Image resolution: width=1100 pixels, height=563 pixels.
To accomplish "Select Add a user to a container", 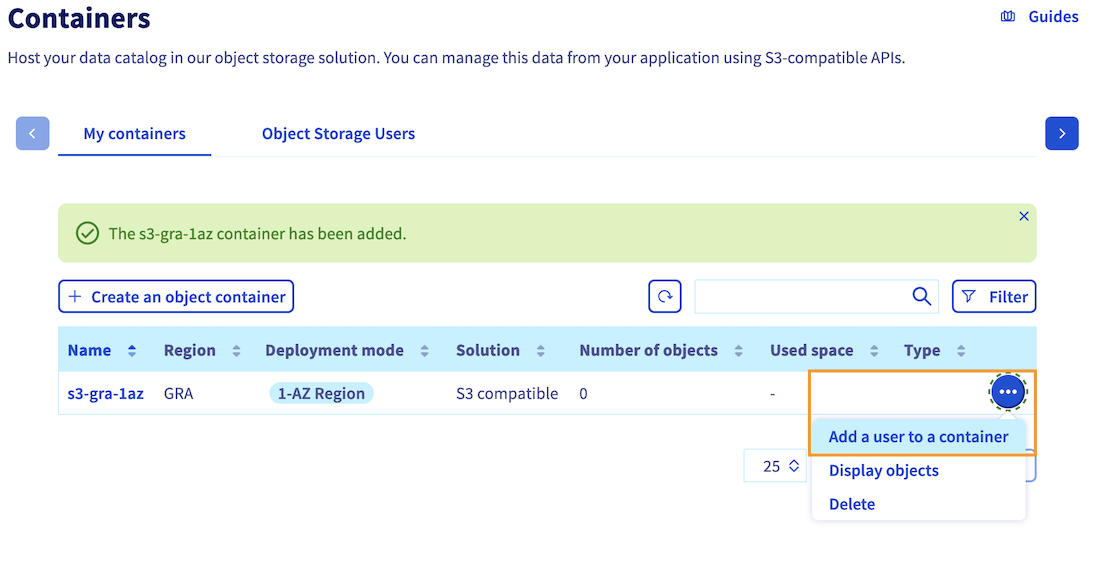I will pyautogui.click(x=918, y=437).
